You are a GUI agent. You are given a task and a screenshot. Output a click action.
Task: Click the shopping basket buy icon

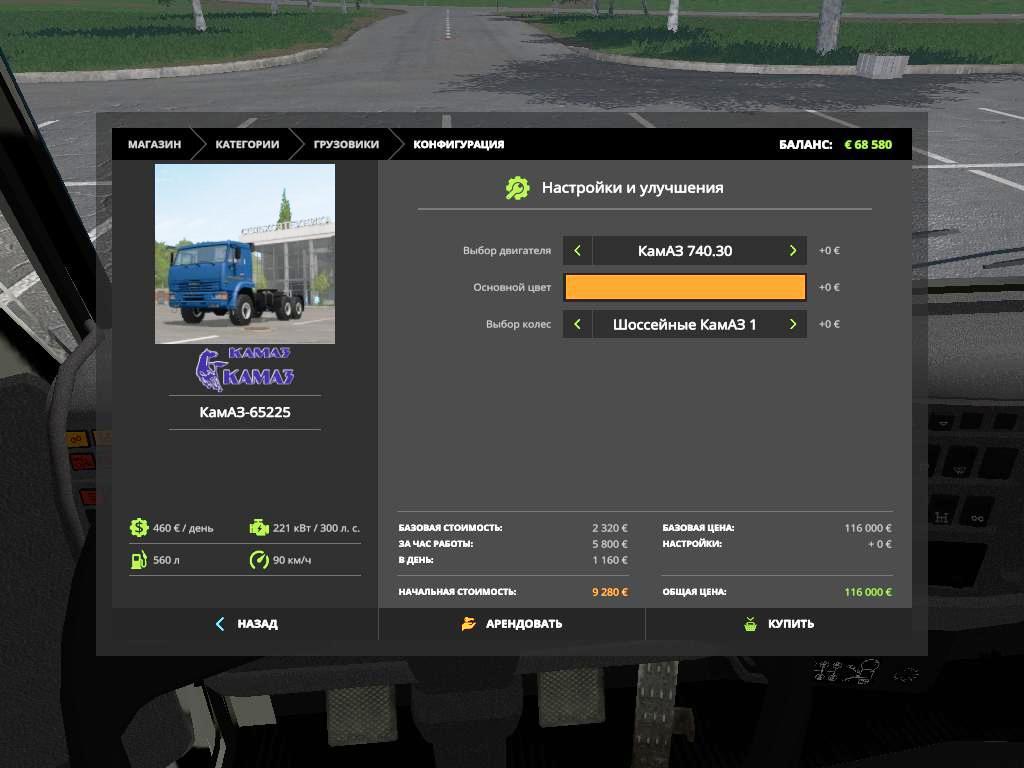750,624
